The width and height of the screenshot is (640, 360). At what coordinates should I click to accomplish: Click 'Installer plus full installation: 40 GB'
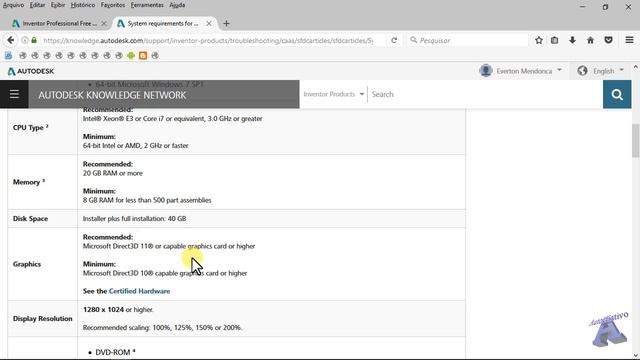tap(134, 219)
